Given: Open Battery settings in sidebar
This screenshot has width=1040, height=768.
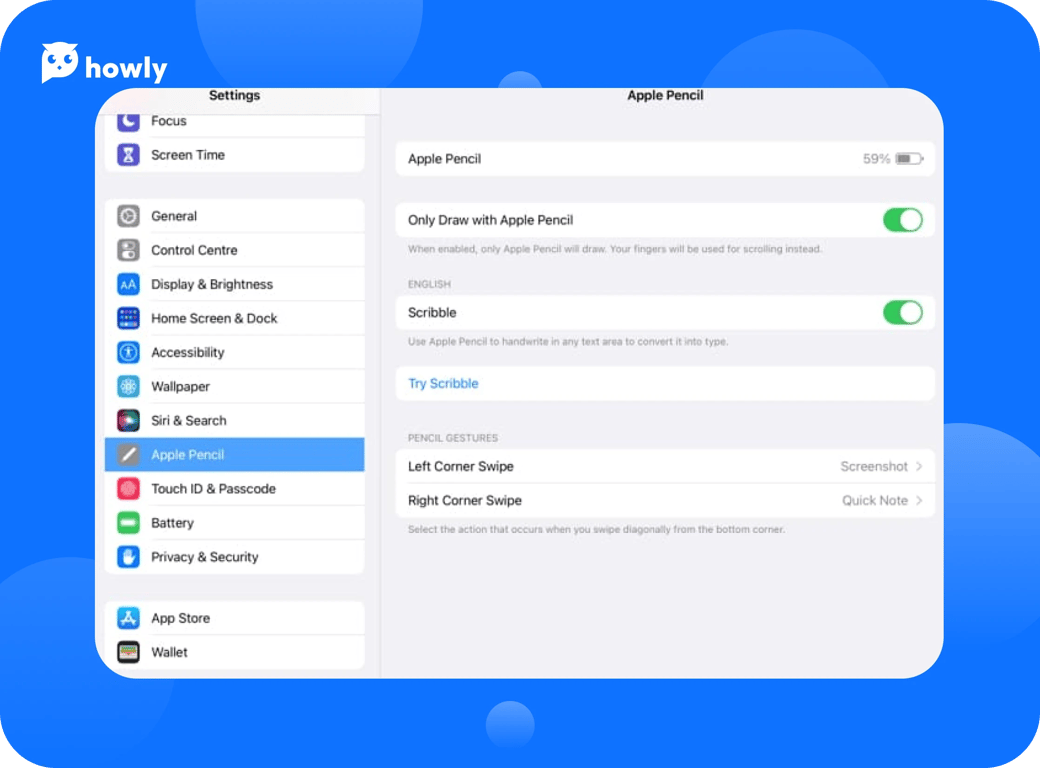Looking at the screenshot, I should point(172,523).
